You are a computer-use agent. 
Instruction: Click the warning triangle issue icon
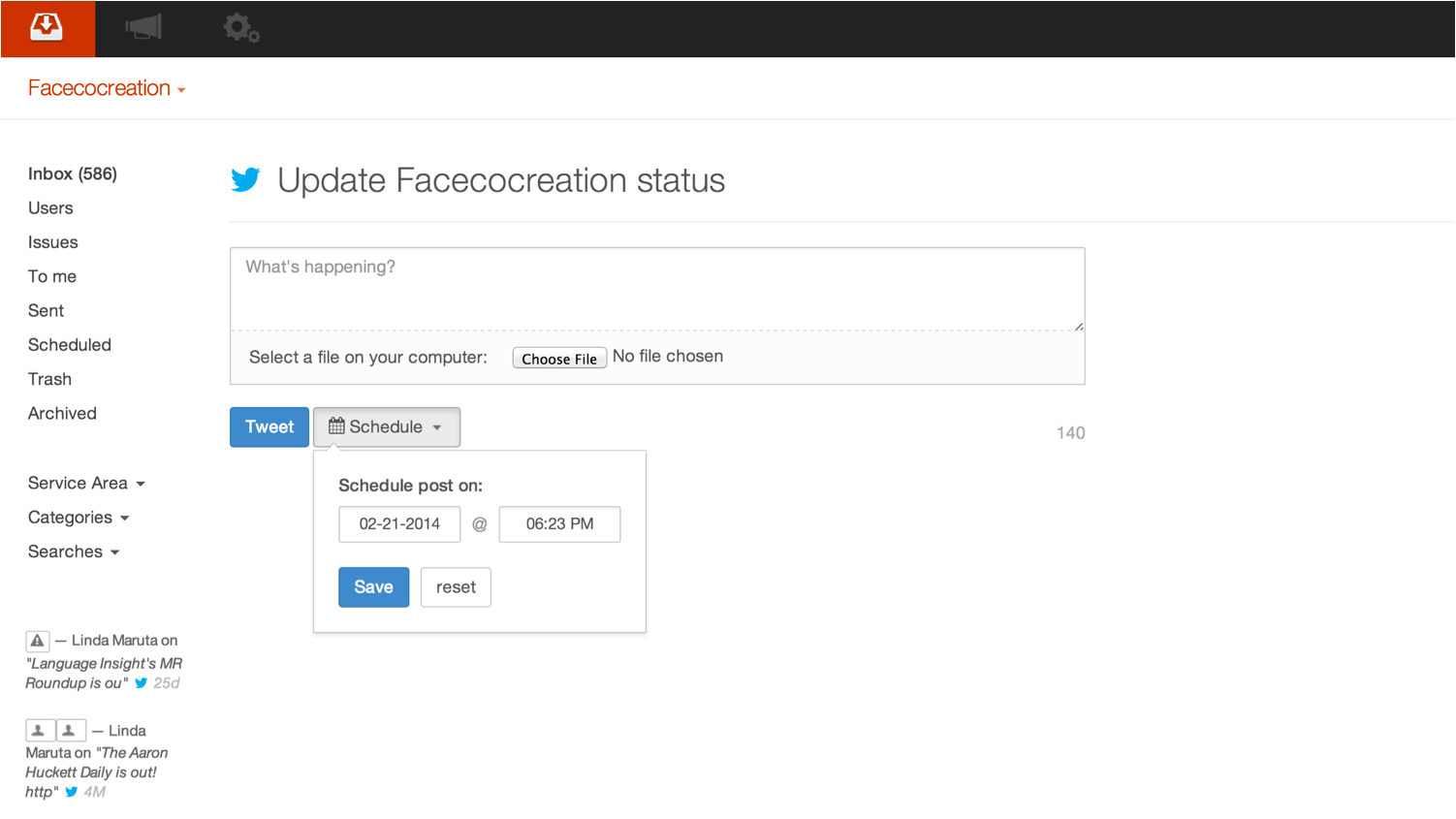click(37, 641)
